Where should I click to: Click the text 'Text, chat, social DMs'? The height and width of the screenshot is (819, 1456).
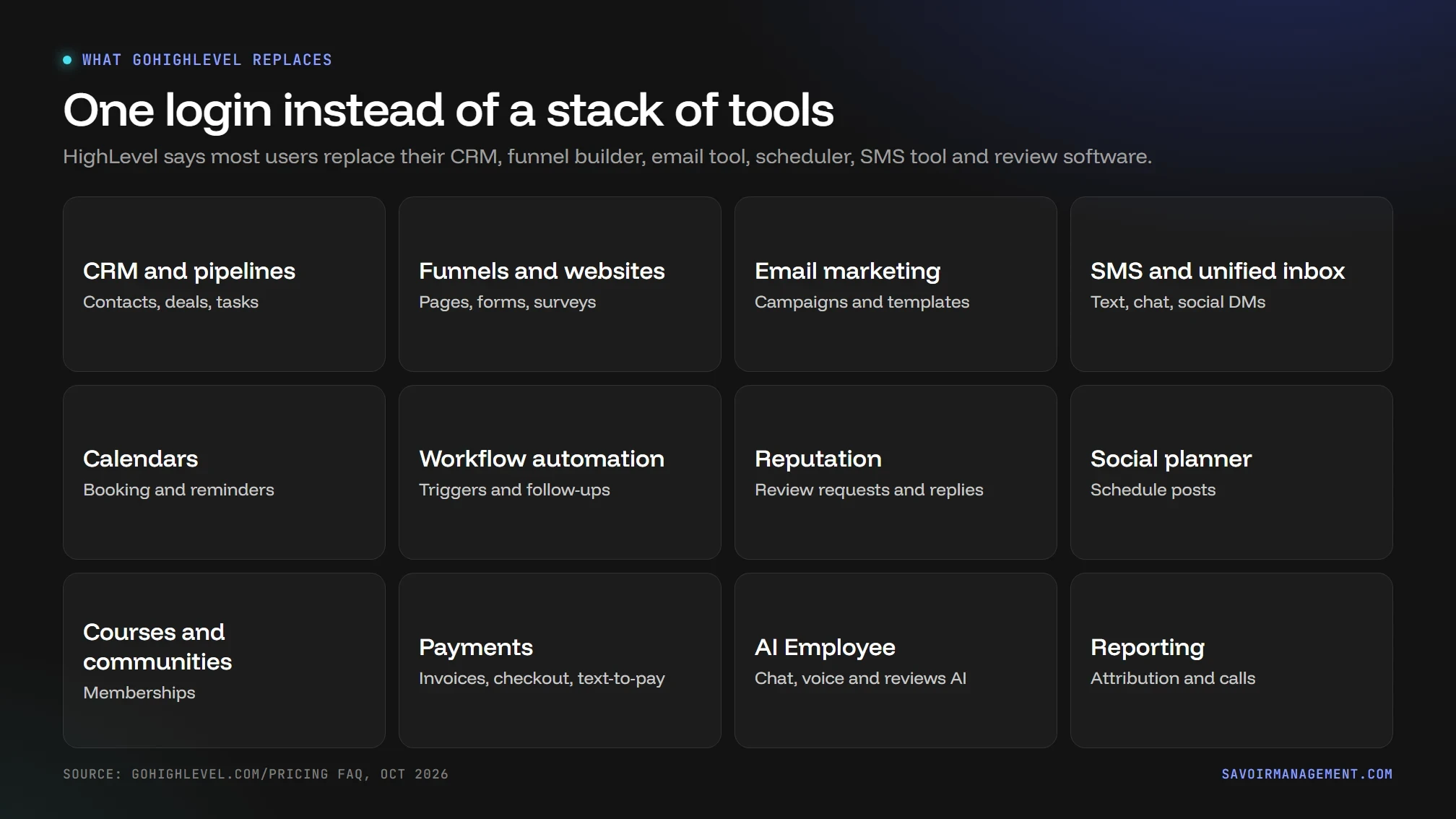click(1178, 302)
